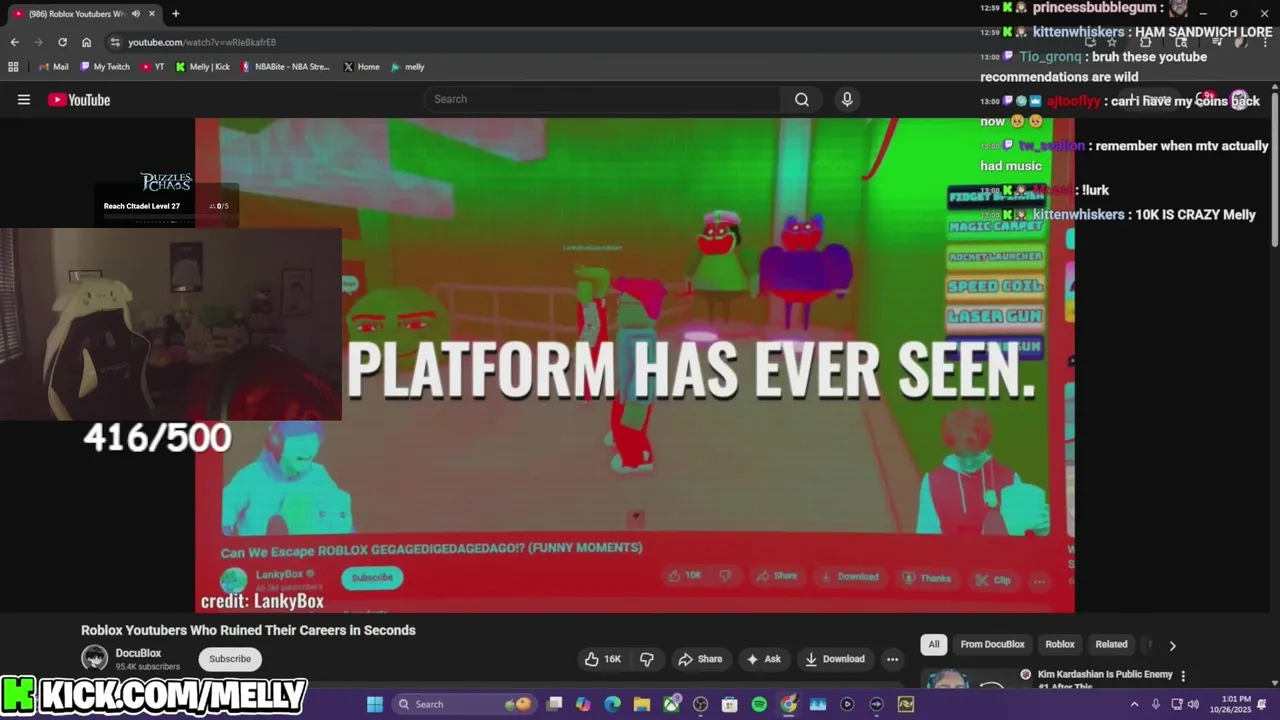
Task: Focus the YouTube search input field
Action: pos(602,99)
